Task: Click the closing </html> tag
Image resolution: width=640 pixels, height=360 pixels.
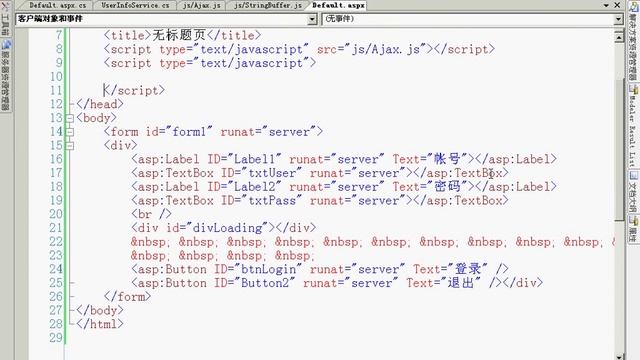Action: click(100, 324)
